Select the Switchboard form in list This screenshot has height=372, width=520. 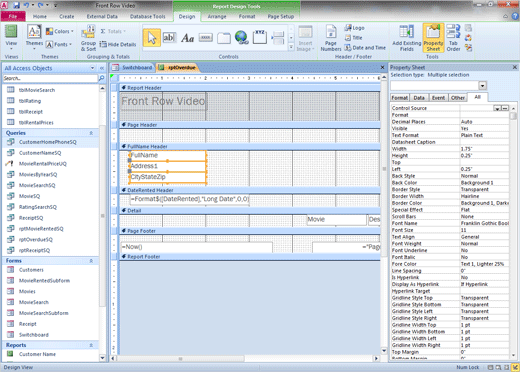(x=51, y=335)
